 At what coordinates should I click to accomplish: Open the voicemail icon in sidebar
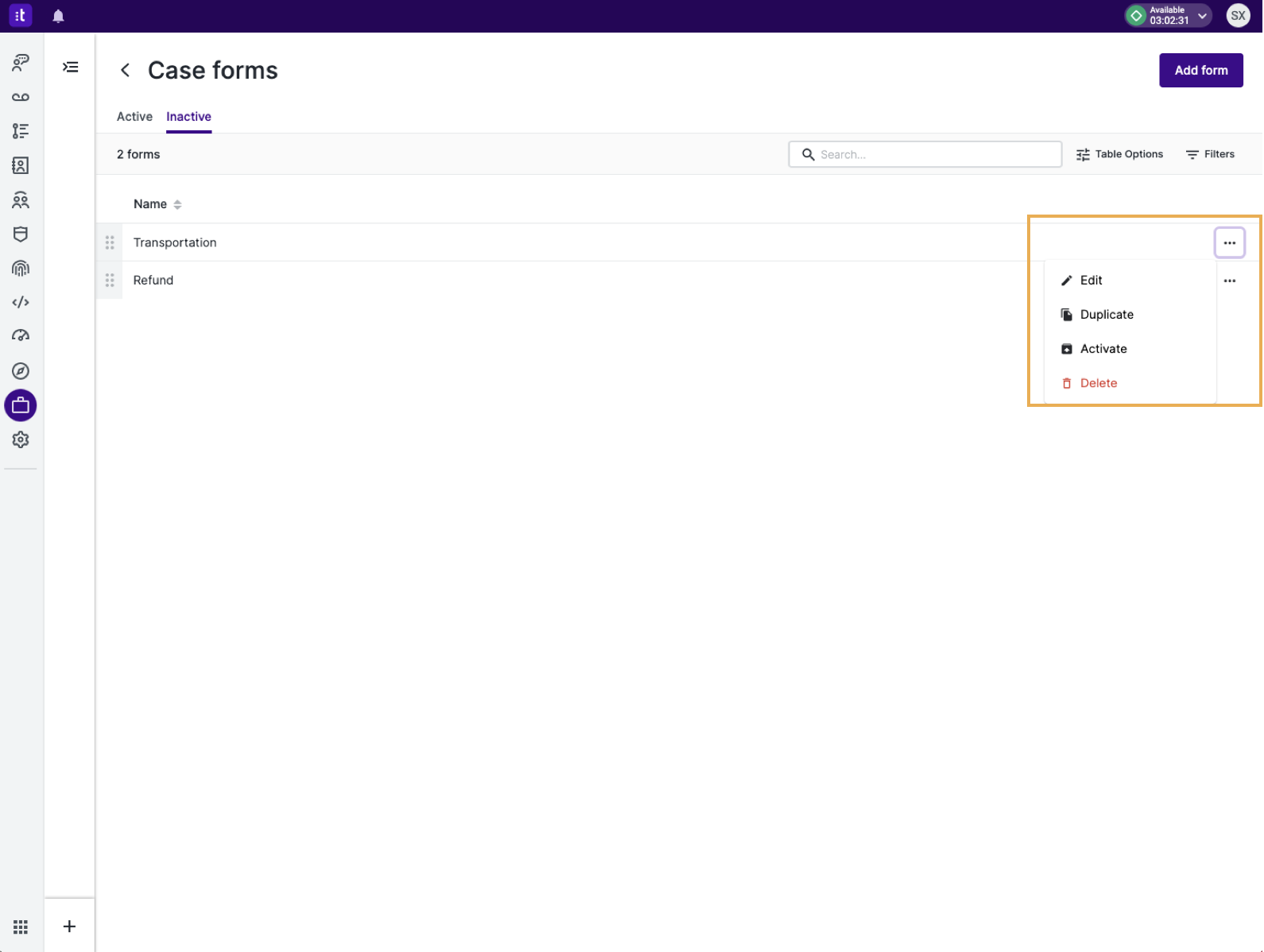[x=21, y=97]
